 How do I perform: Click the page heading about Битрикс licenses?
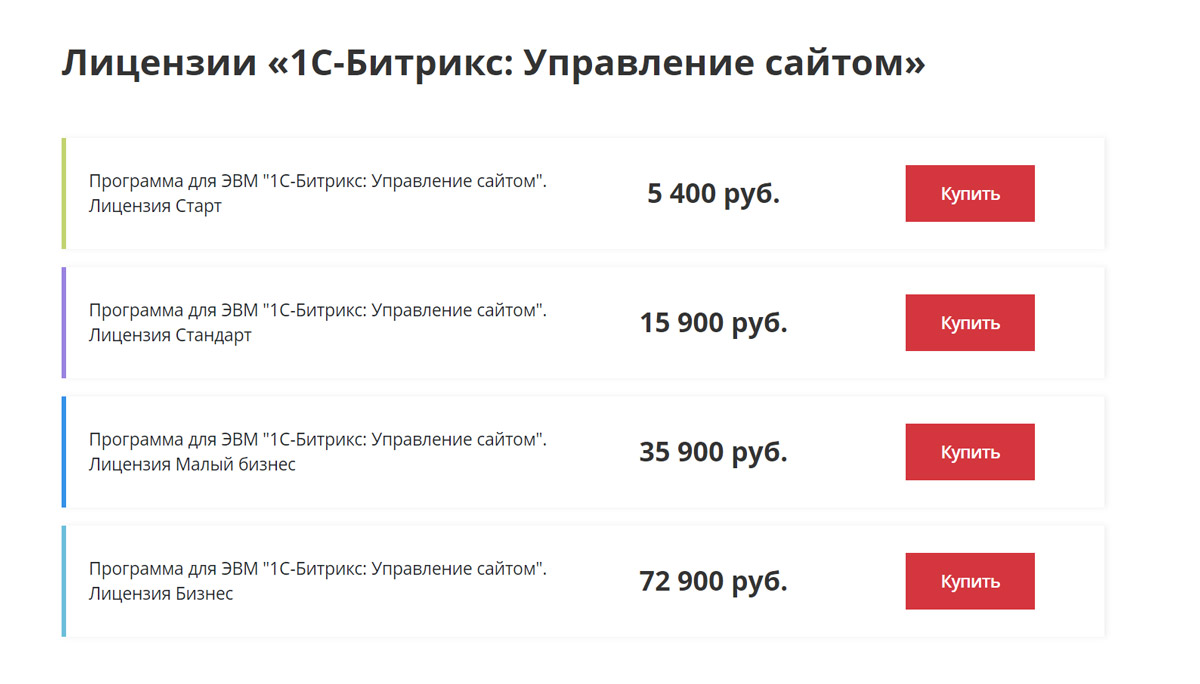pos(493,62)
